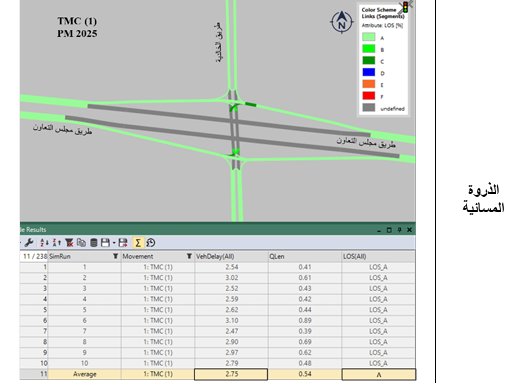529x383 pixels.
Task: Save the list with the floppy disk icon
Action: (105, 243)
